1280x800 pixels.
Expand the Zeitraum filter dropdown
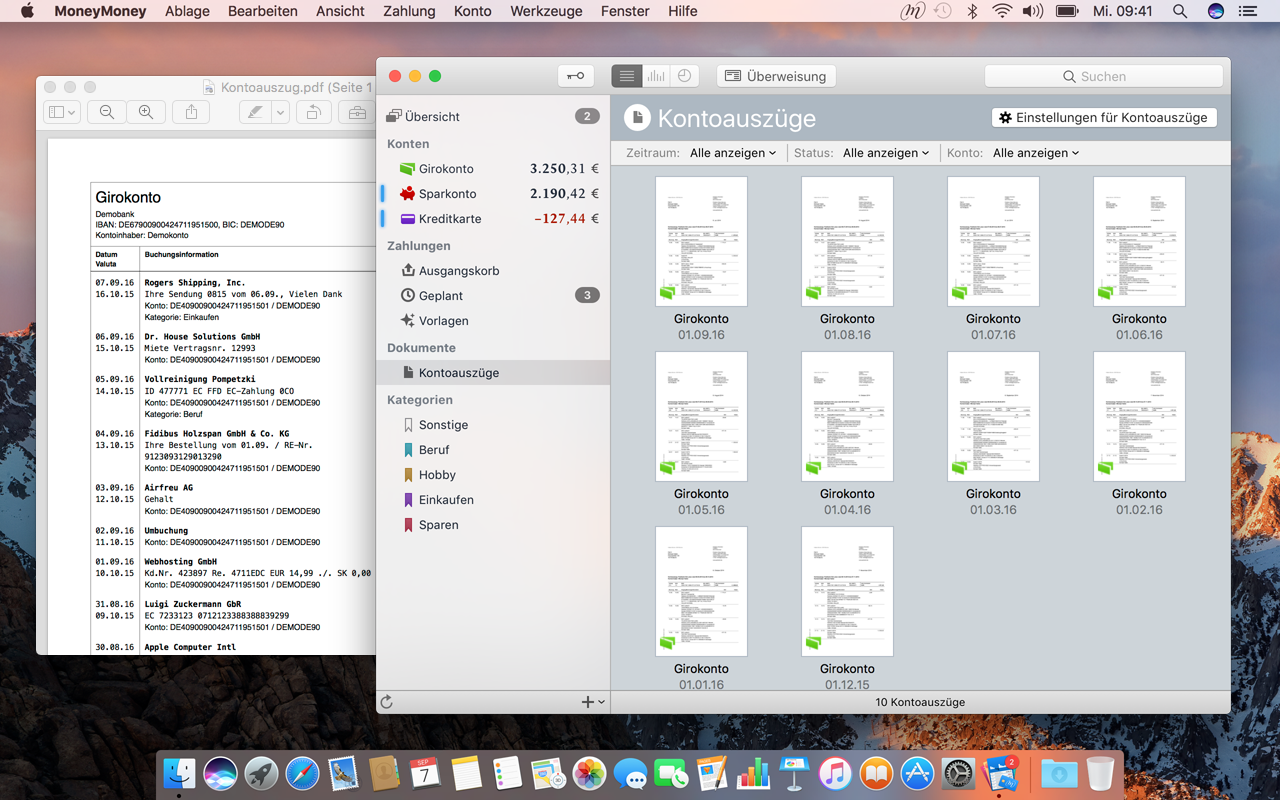click(733, 153)
